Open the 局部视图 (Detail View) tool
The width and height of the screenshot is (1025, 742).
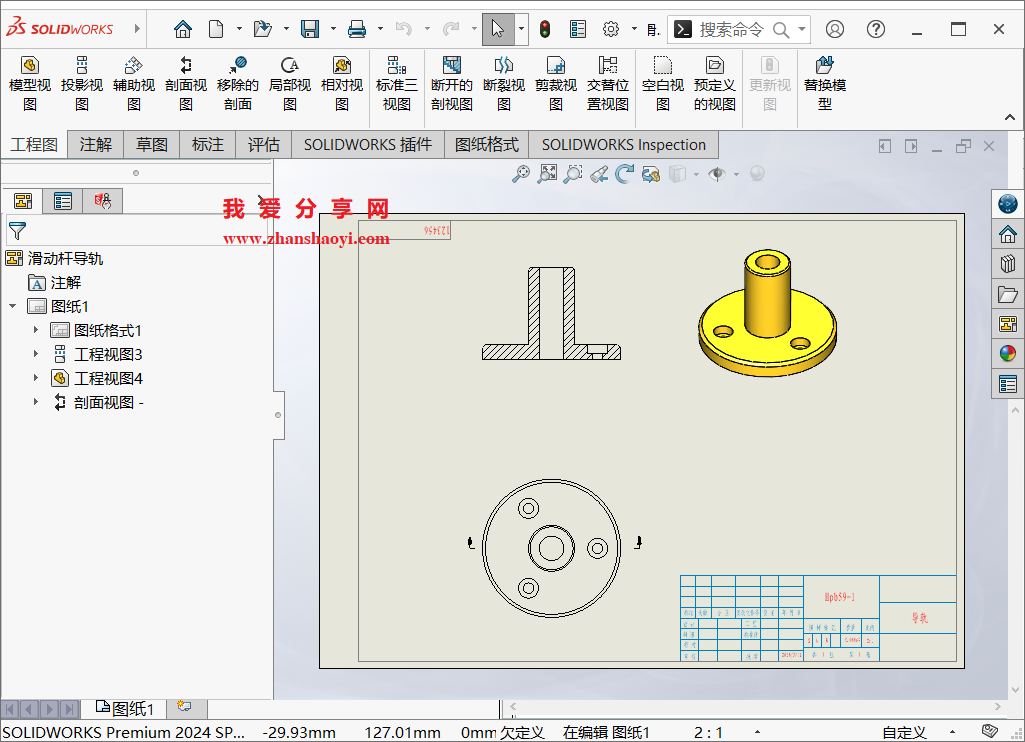tap(290, 83)
